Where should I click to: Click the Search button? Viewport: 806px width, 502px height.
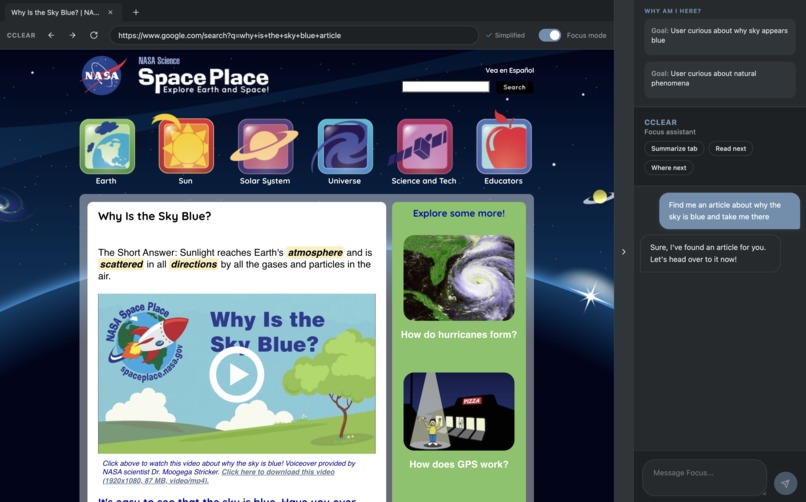click(x=514, y=87)
